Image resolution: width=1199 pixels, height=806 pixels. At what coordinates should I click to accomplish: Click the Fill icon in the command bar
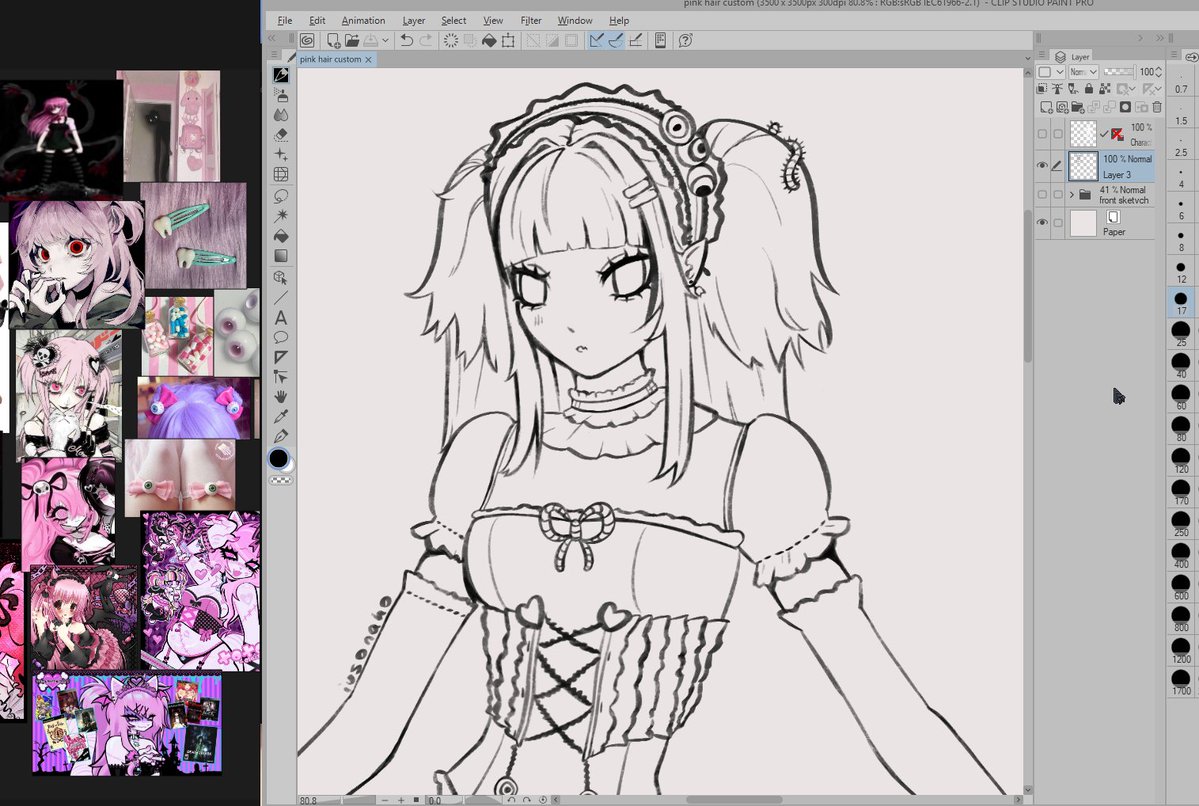[x=489, y=41]
